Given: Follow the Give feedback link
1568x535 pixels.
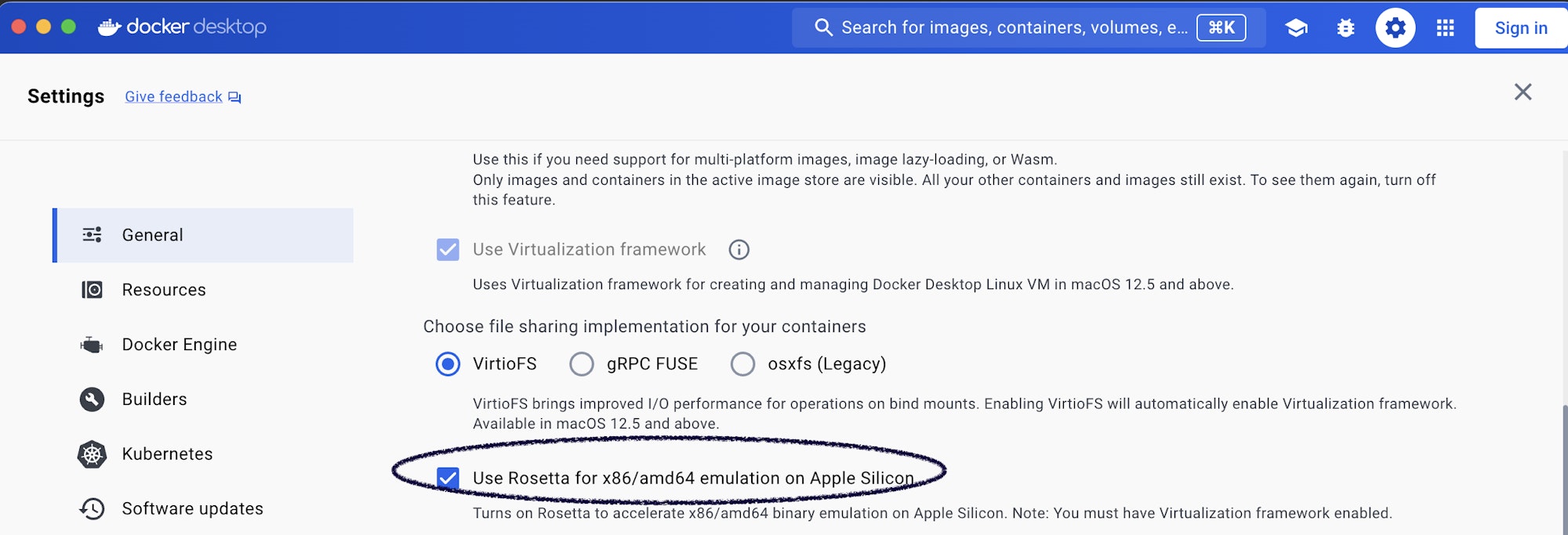Looking at the screenshot, I should [173, 97].
